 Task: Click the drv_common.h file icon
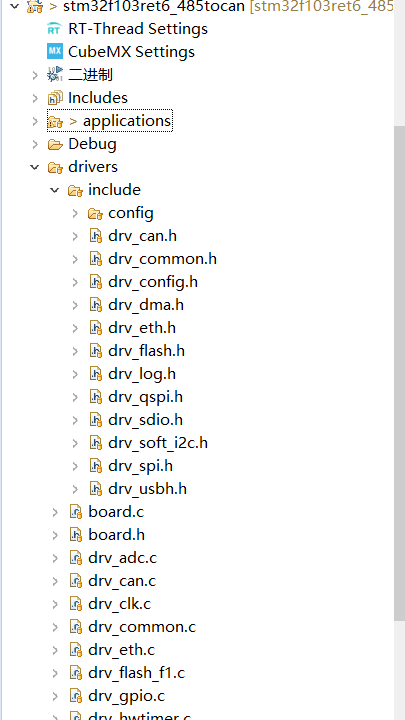click(x=95, y=259)
